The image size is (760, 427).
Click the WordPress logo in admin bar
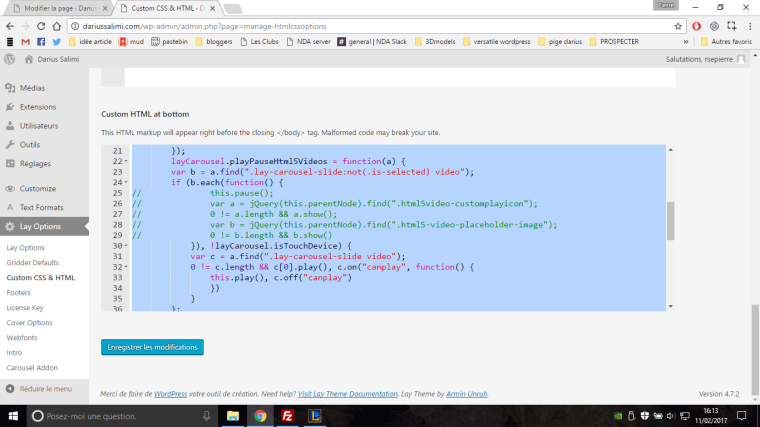[10, 60]
